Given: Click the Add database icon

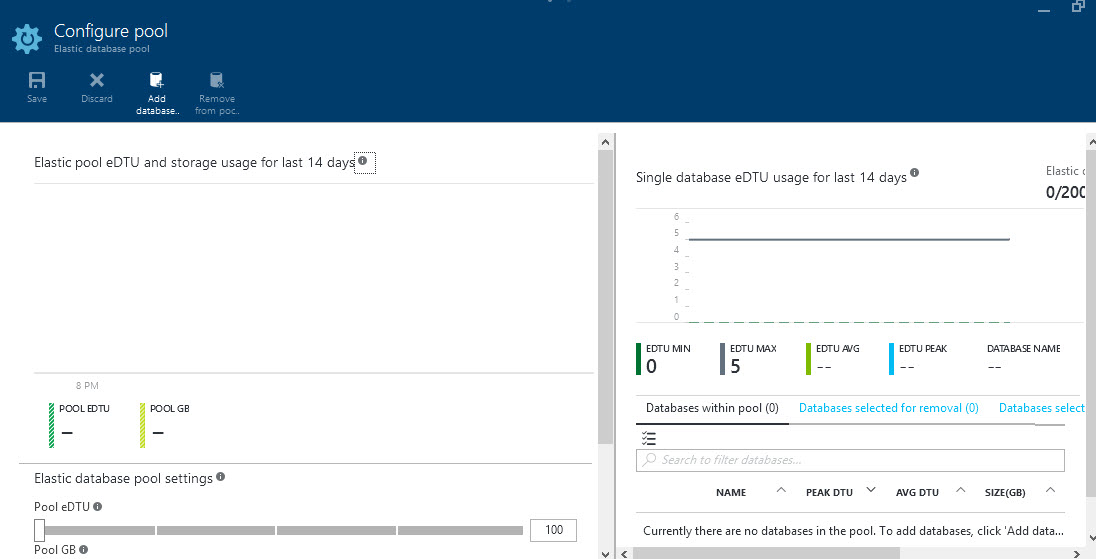Looking at the screenshot, I should [156, 81].
